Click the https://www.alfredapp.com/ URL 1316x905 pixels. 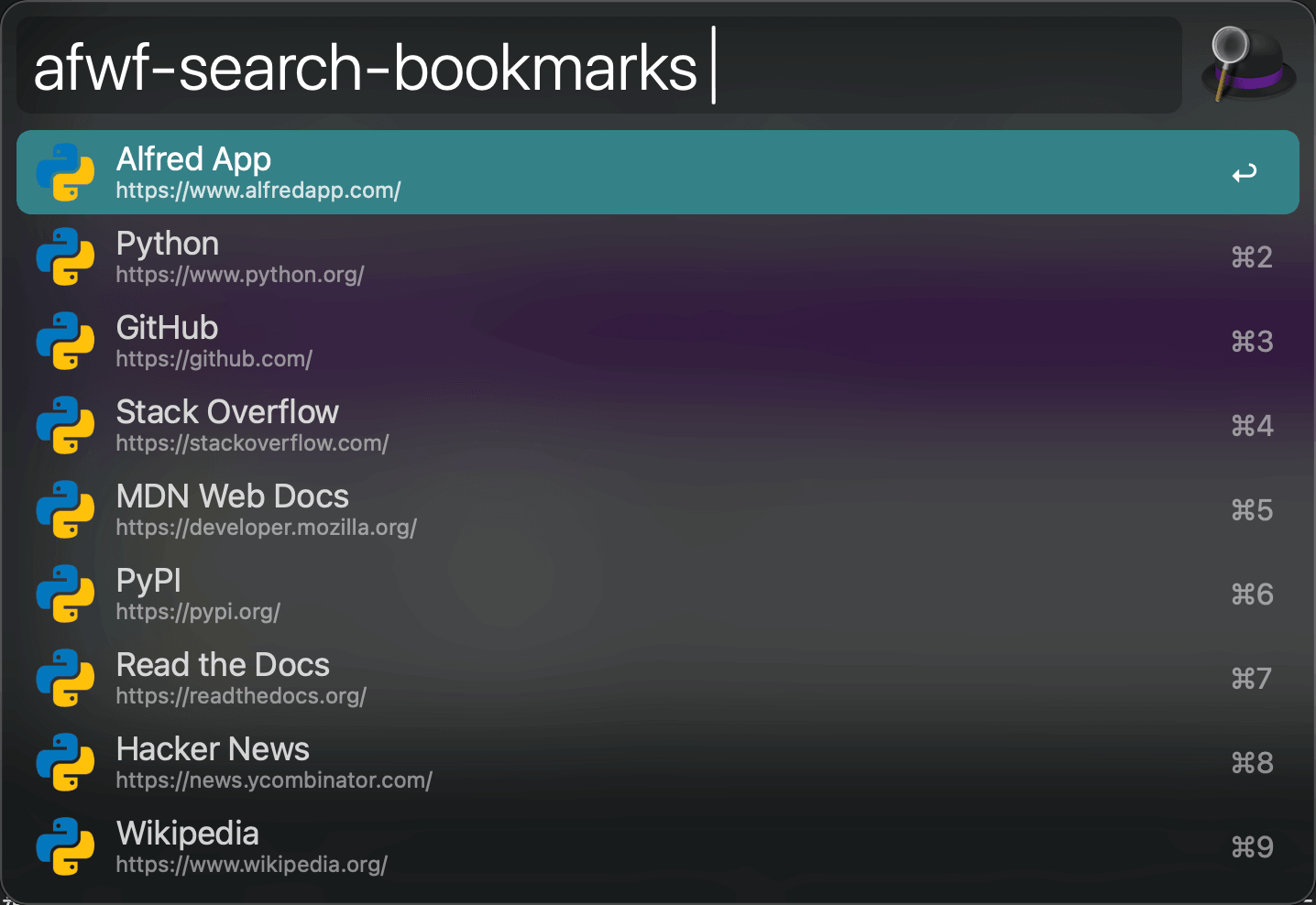(258, 191)
